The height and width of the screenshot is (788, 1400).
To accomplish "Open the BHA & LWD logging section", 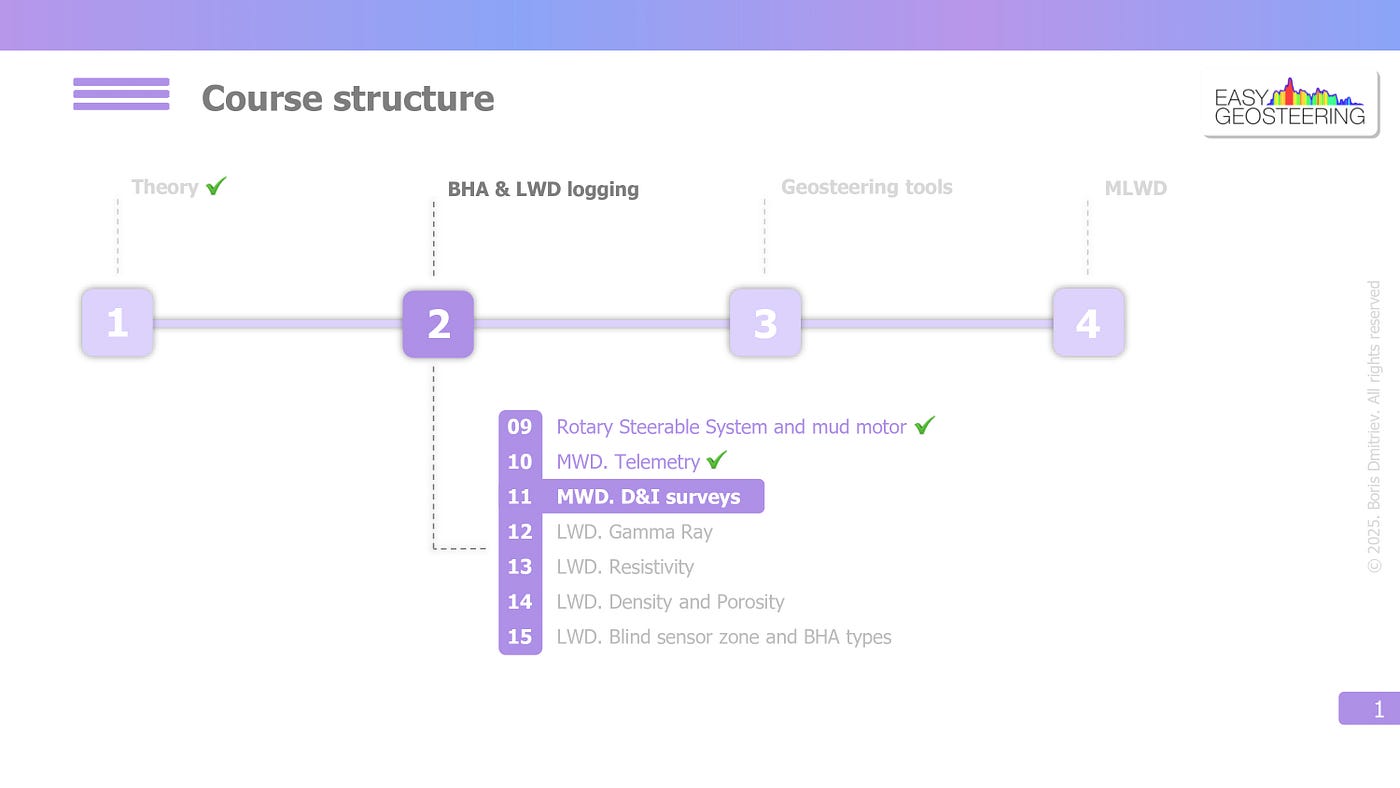I will click(x=543, y=189).
